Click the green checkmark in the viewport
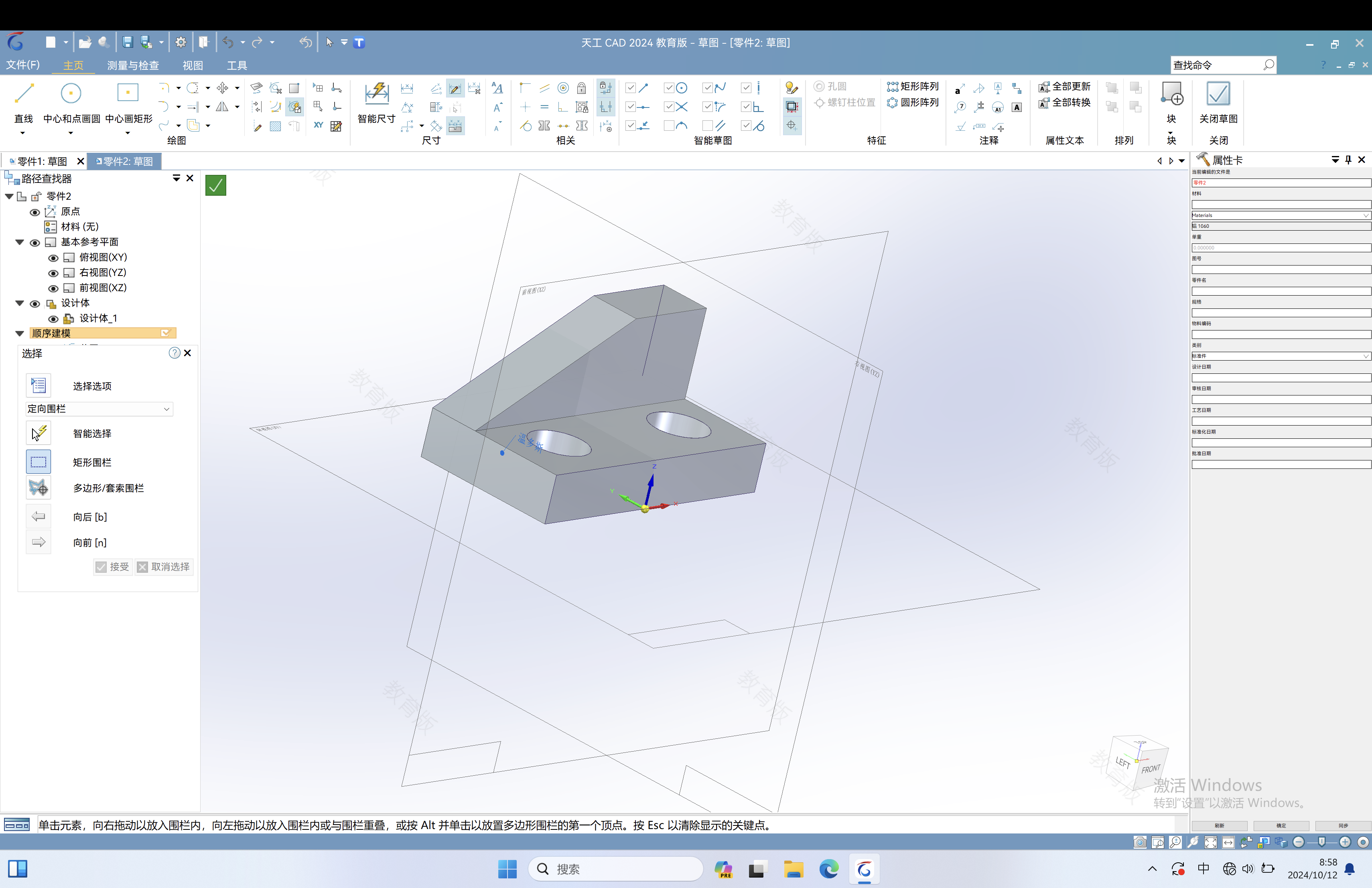Viewport: 1372px width, 888px height. [x=215, y=186]
